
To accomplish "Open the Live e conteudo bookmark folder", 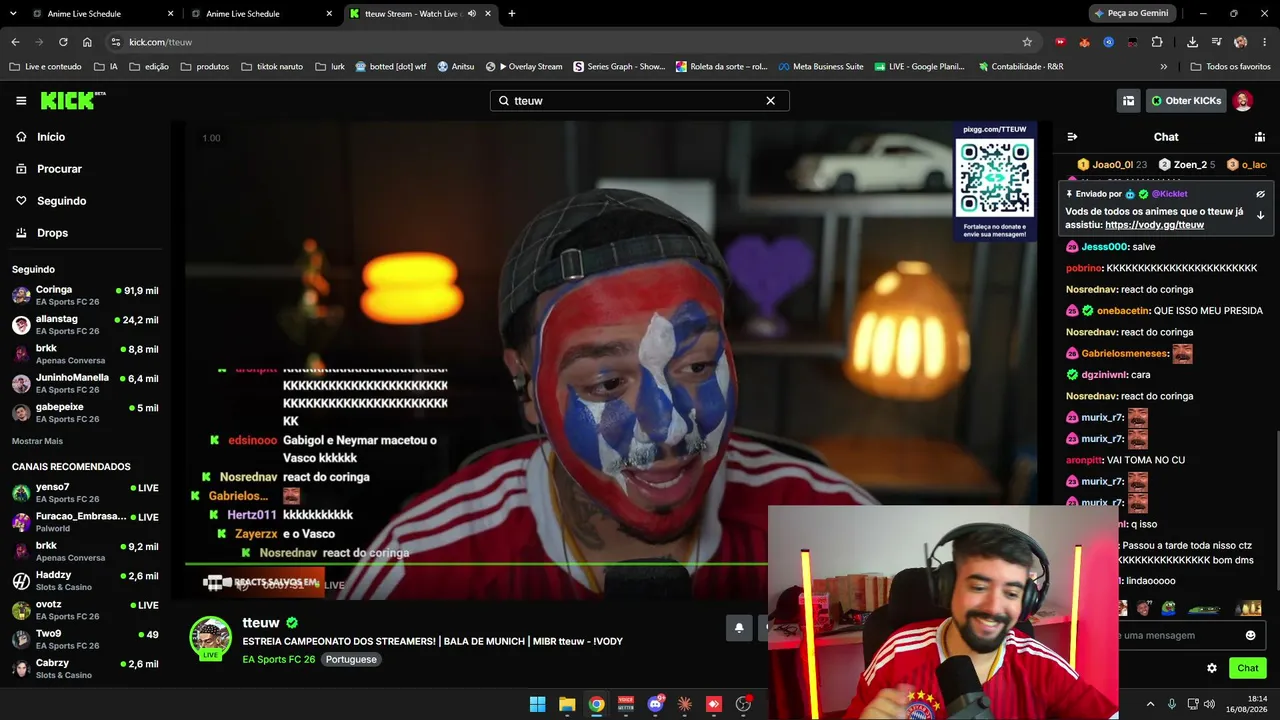I will [46, 67].
